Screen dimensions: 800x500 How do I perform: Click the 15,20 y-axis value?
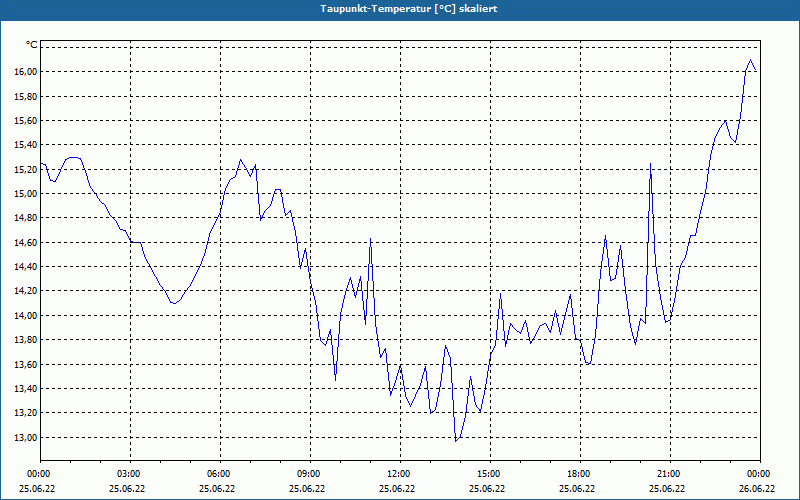click(x=28, y=169)
